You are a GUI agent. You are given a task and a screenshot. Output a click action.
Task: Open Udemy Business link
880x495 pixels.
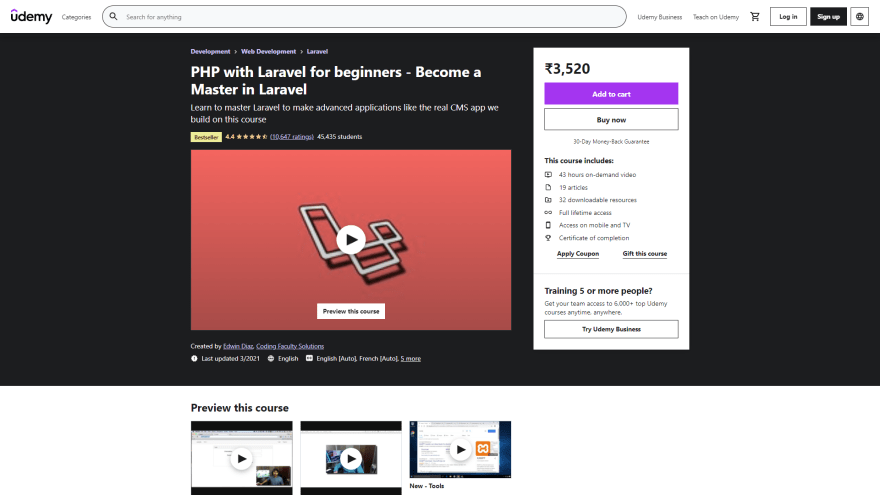point(659,17)
